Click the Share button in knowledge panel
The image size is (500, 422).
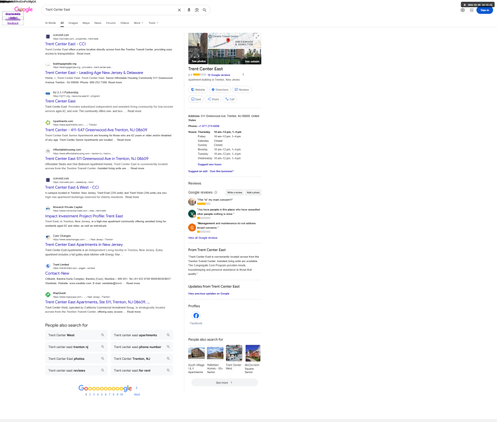coord(213,99)
